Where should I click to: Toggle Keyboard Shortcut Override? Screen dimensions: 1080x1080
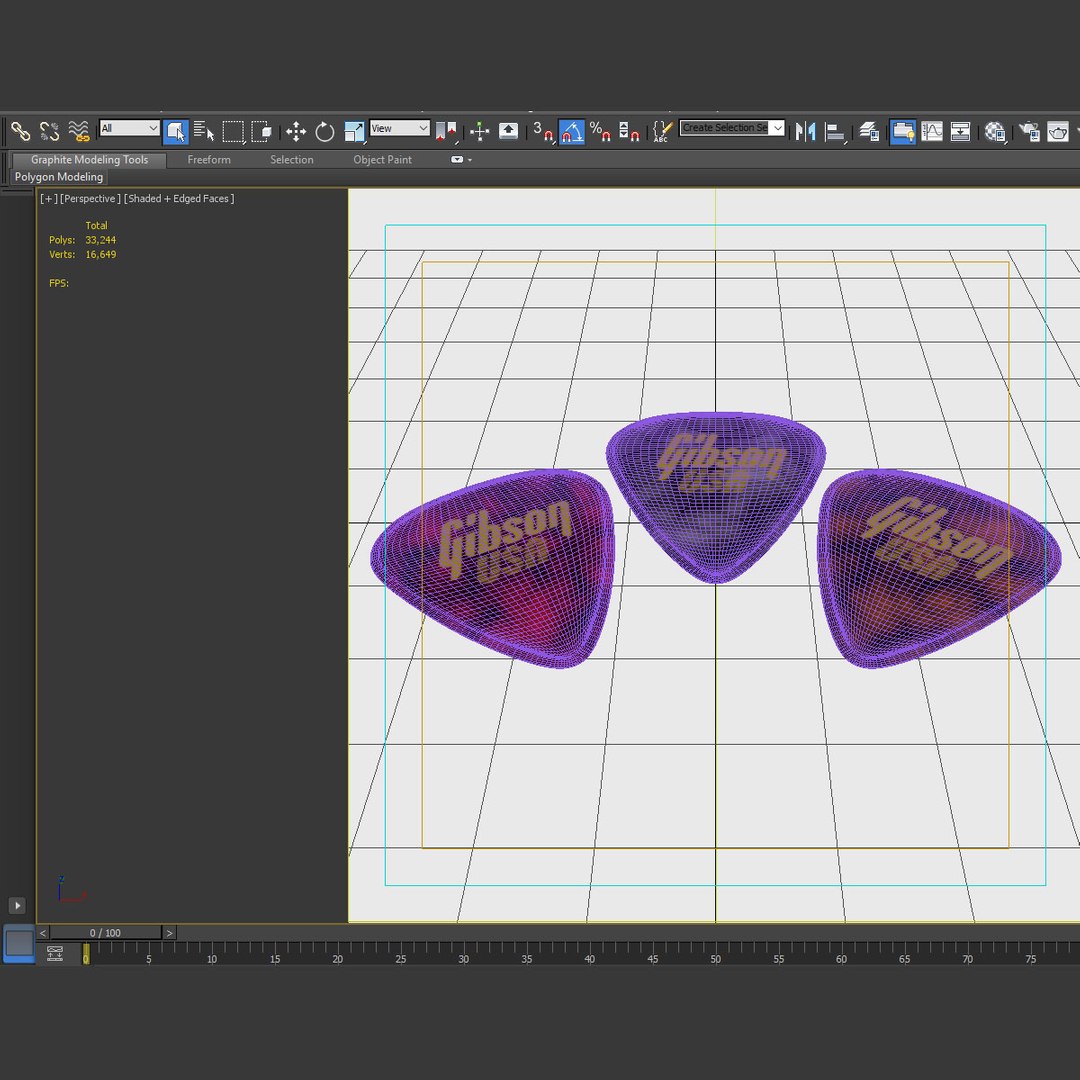tap(508, 131)
